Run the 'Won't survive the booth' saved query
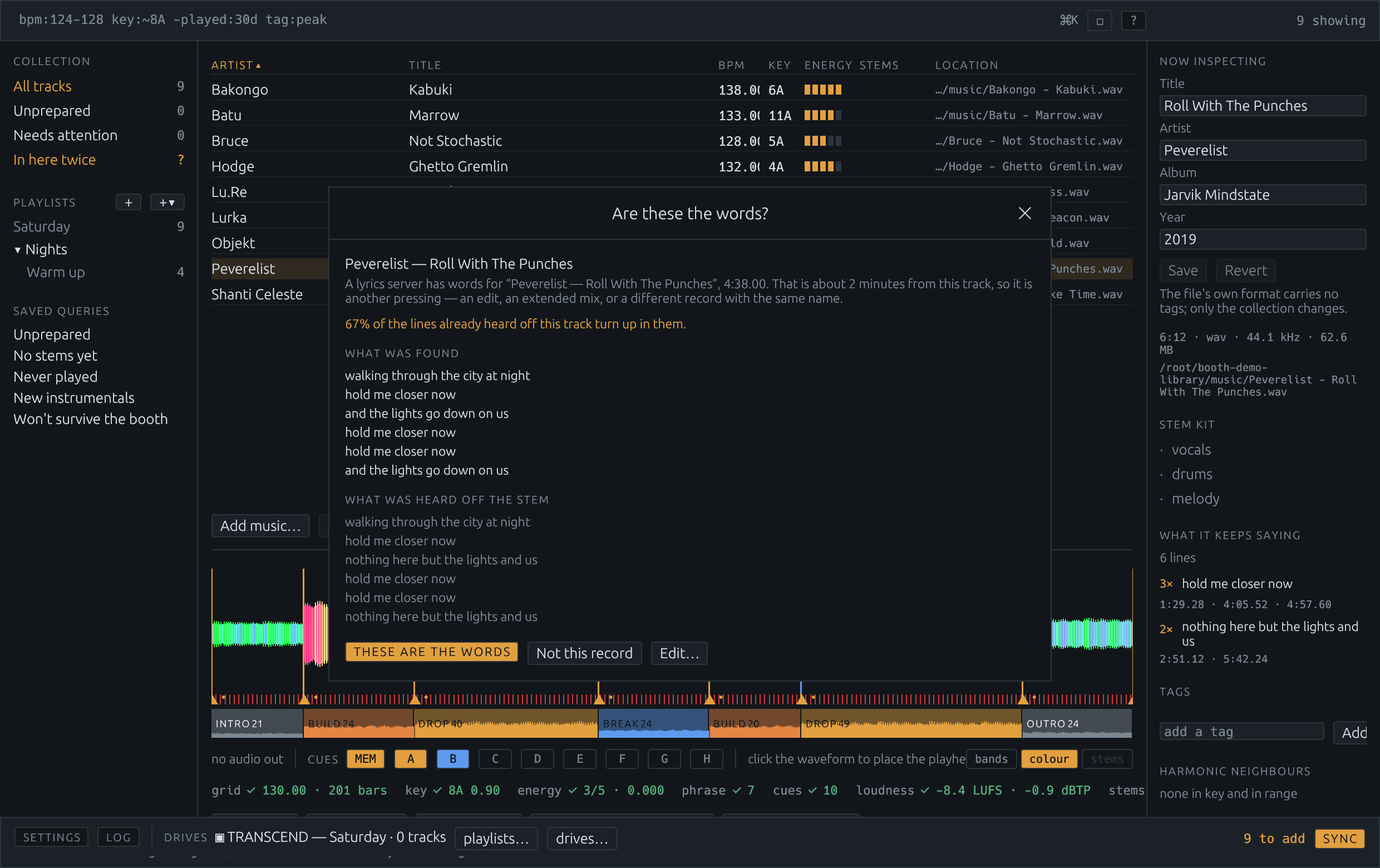The image size is (1380, 868). [x=91, y=419]
